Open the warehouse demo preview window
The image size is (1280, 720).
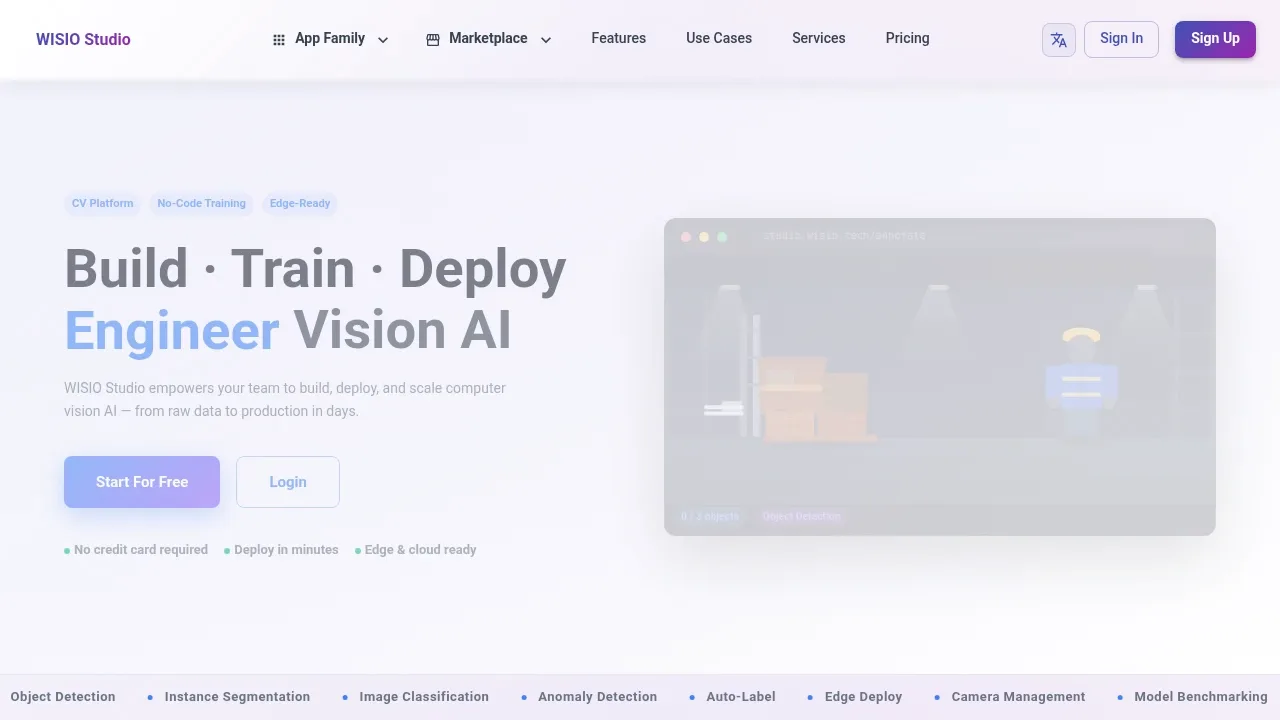pos(940,377)
